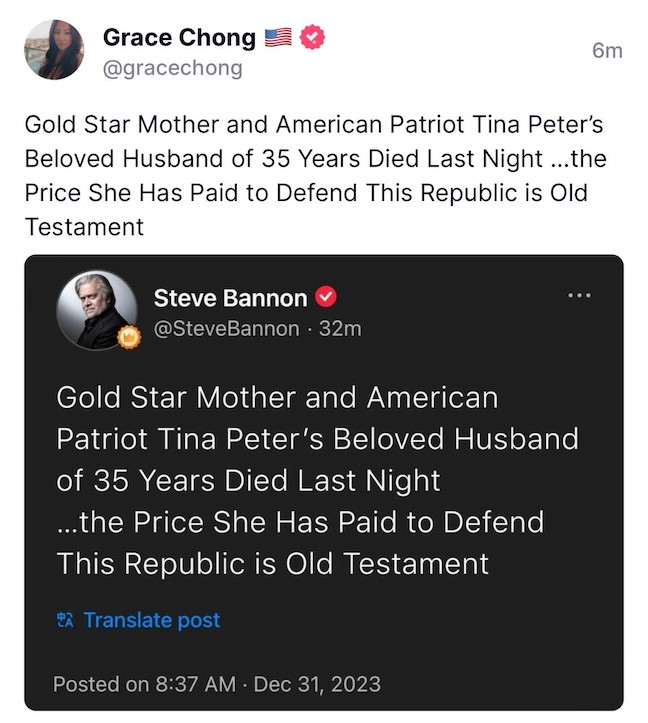Click the Steve Bannon display name

click(x=230, y=297)
